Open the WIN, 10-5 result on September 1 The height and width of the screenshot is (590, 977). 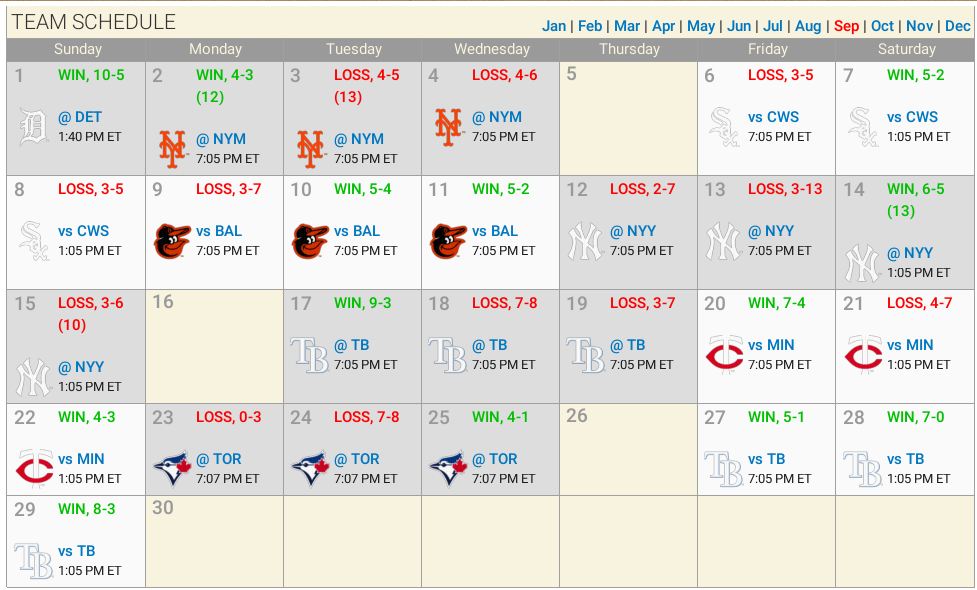coord(91,75)
